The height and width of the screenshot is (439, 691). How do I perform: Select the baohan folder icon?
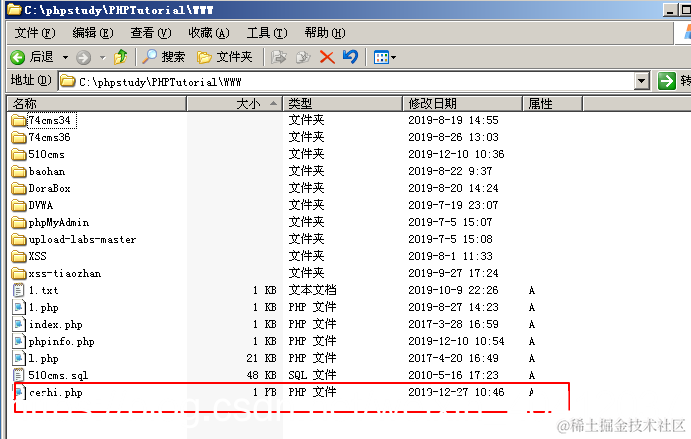click(x=19, y=171)
